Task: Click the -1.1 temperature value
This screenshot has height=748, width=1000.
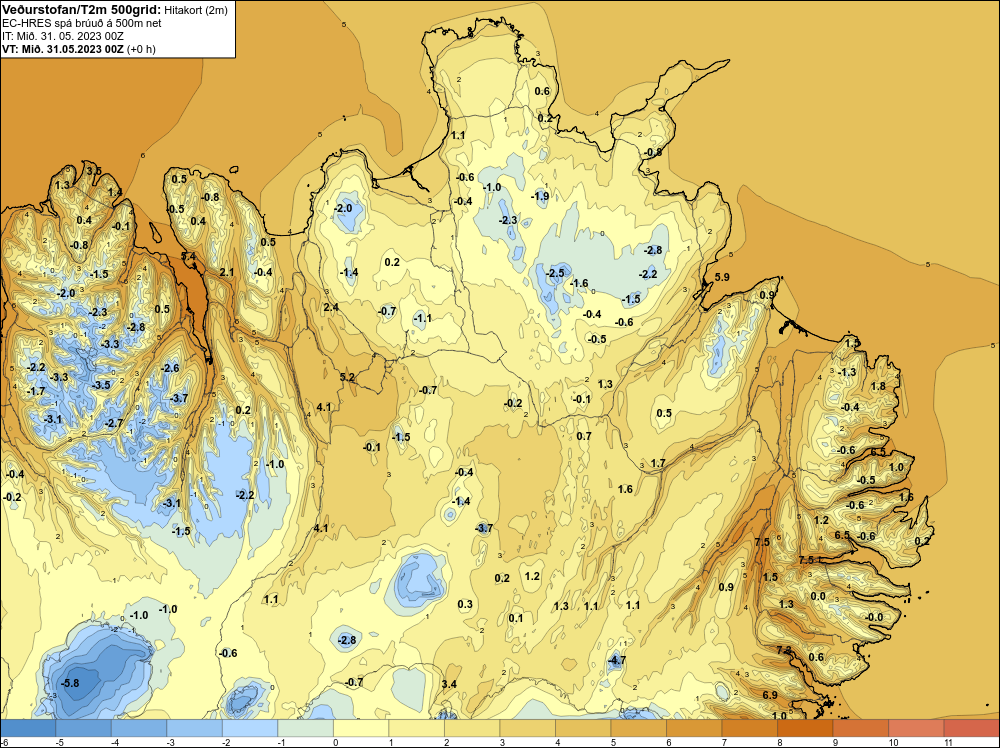Action: tap(423, 318)
